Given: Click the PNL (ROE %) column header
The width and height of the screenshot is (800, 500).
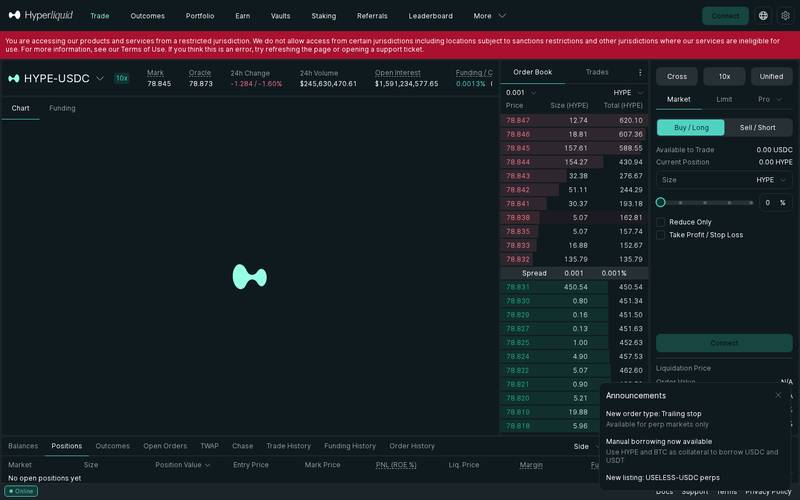Looking at the screenshot, I should (396, 465).
